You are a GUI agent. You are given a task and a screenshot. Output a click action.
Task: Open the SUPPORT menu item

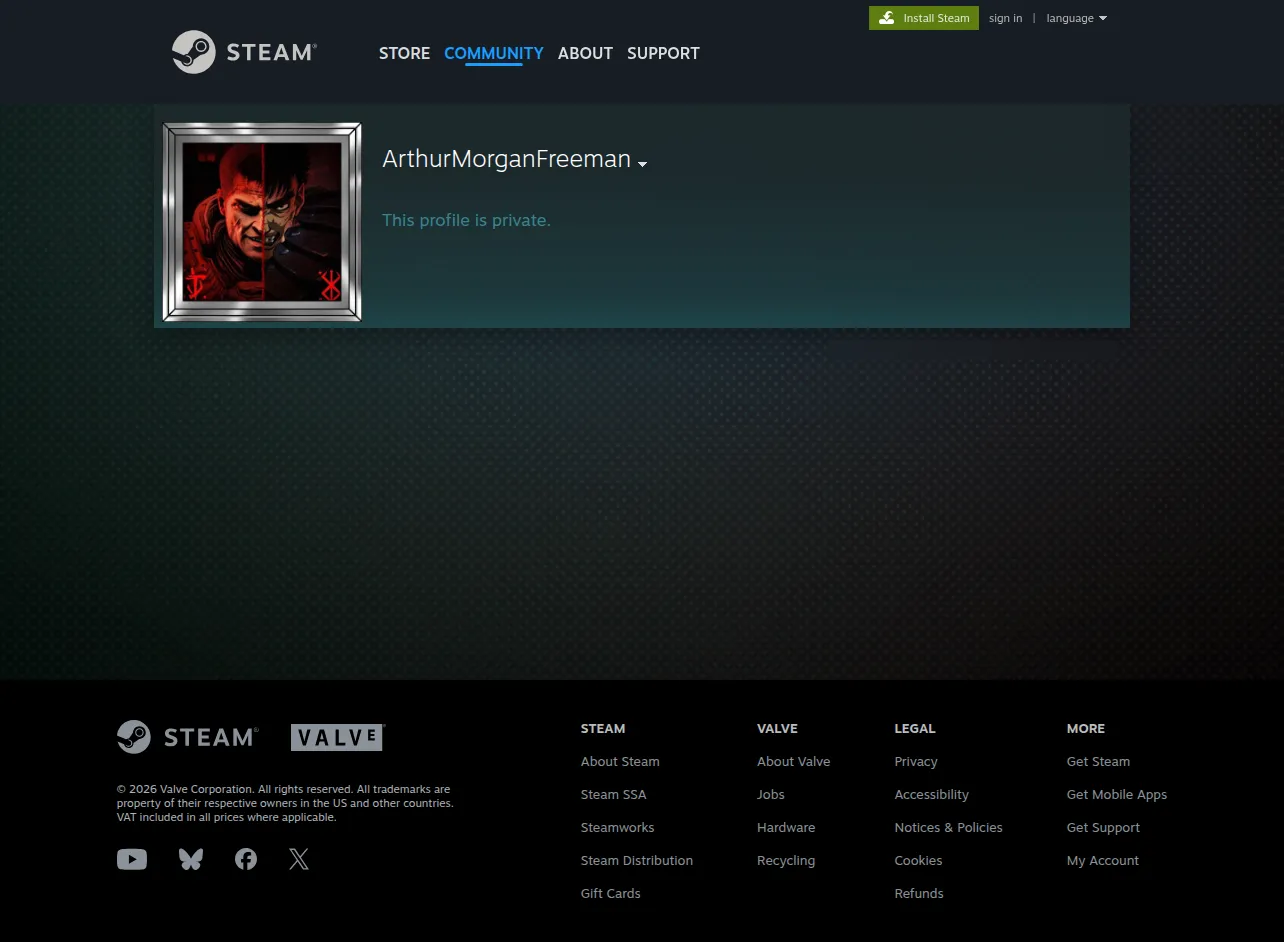click(663, 53)
